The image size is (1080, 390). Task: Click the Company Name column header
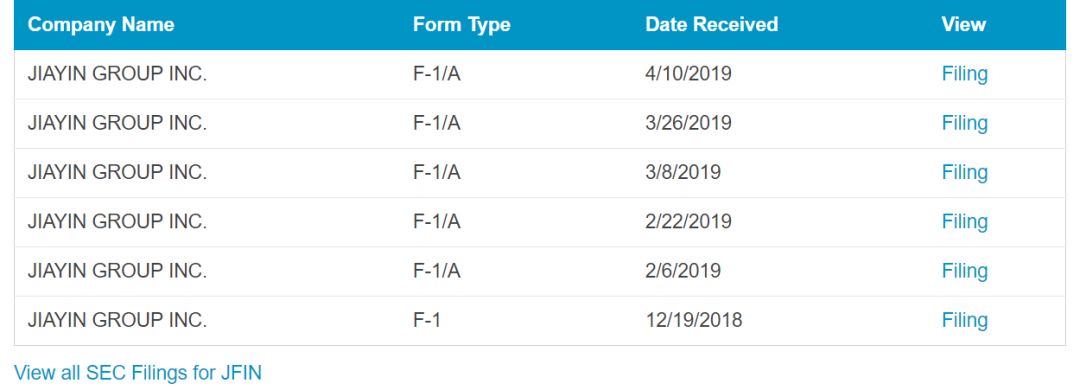[x=101, y=25]
